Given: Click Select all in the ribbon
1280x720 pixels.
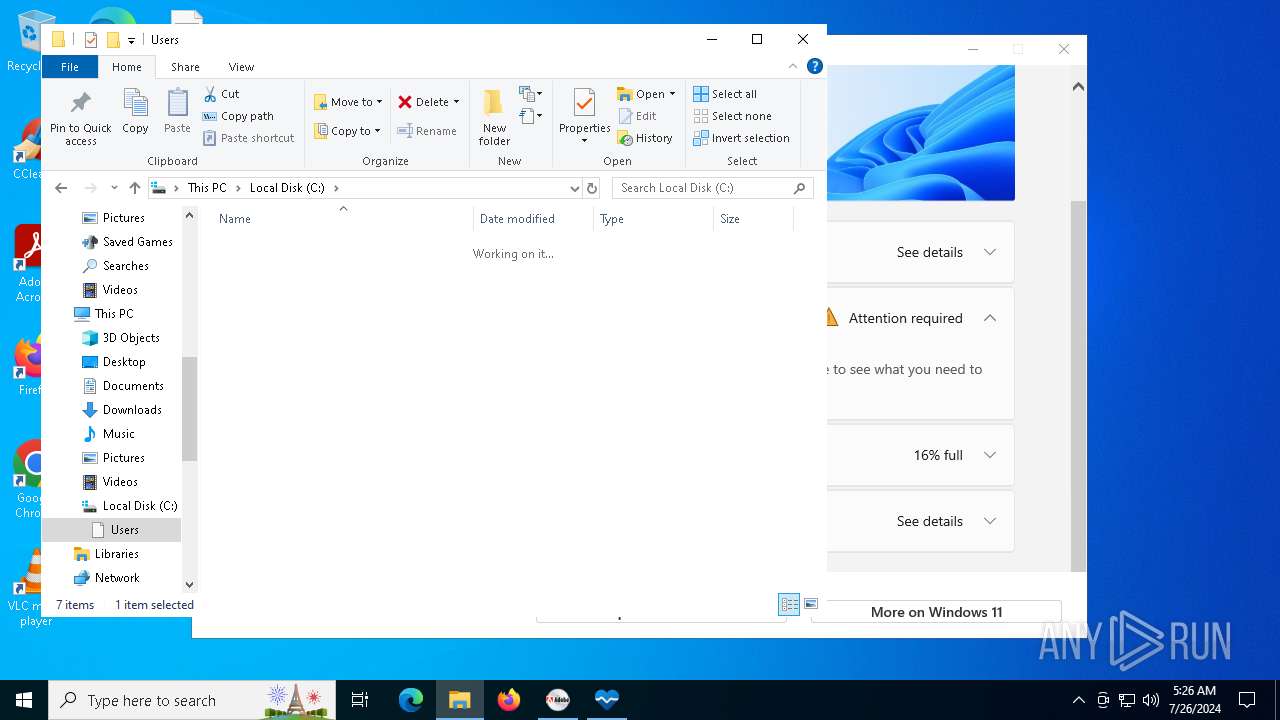Looking at the screenshot, I should [x=725, y=94].
